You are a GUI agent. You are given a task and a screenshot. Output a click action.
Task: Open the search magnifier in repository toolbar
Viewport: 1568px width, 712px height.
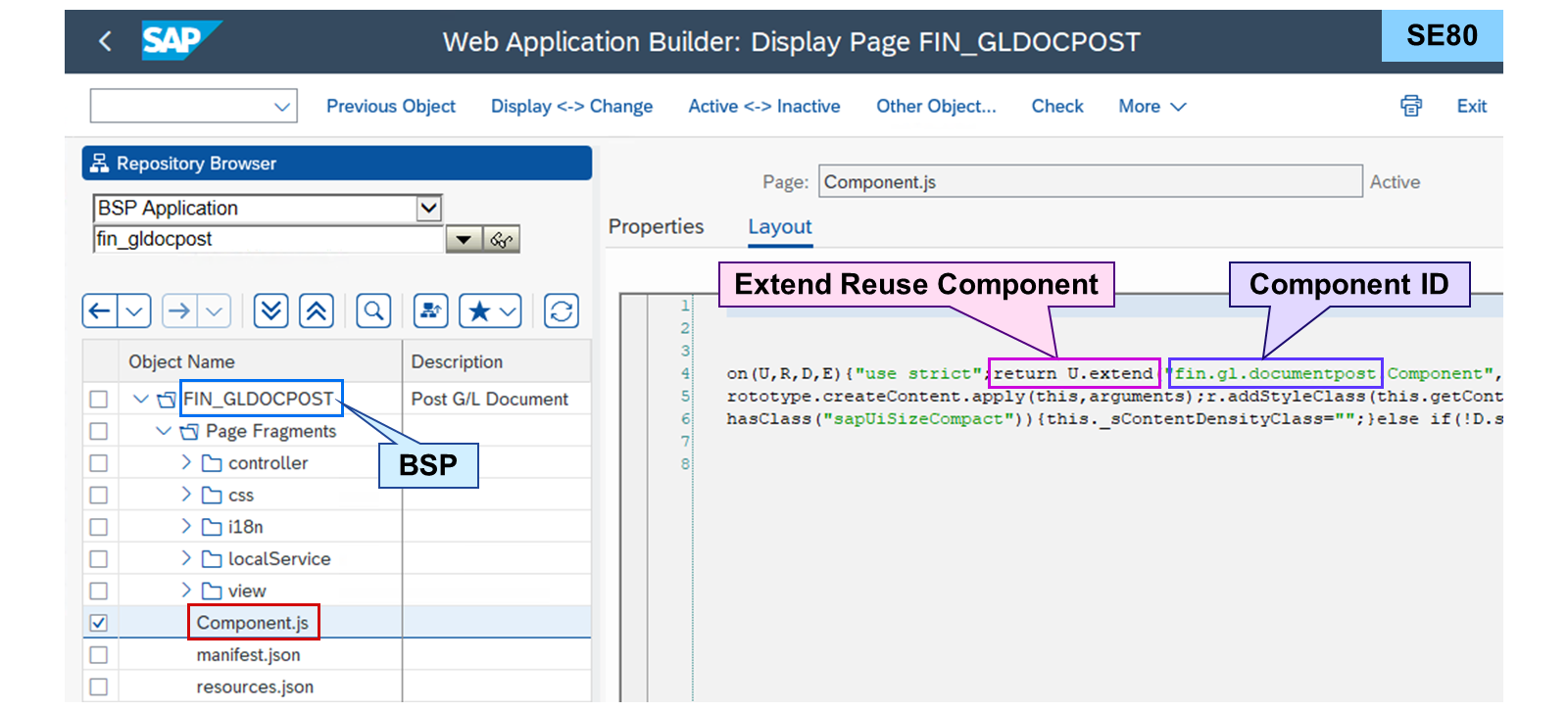pos(373,311)
